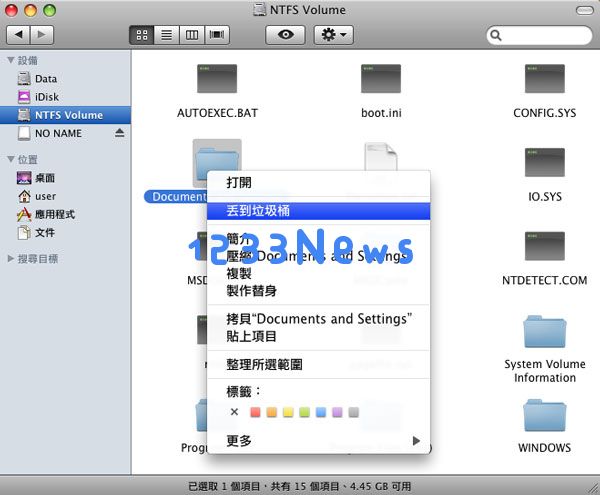This screenshot has height=495, width=600.
Task: Select AUTOEXEC.BAT file icon
Action: click(217, 79)
